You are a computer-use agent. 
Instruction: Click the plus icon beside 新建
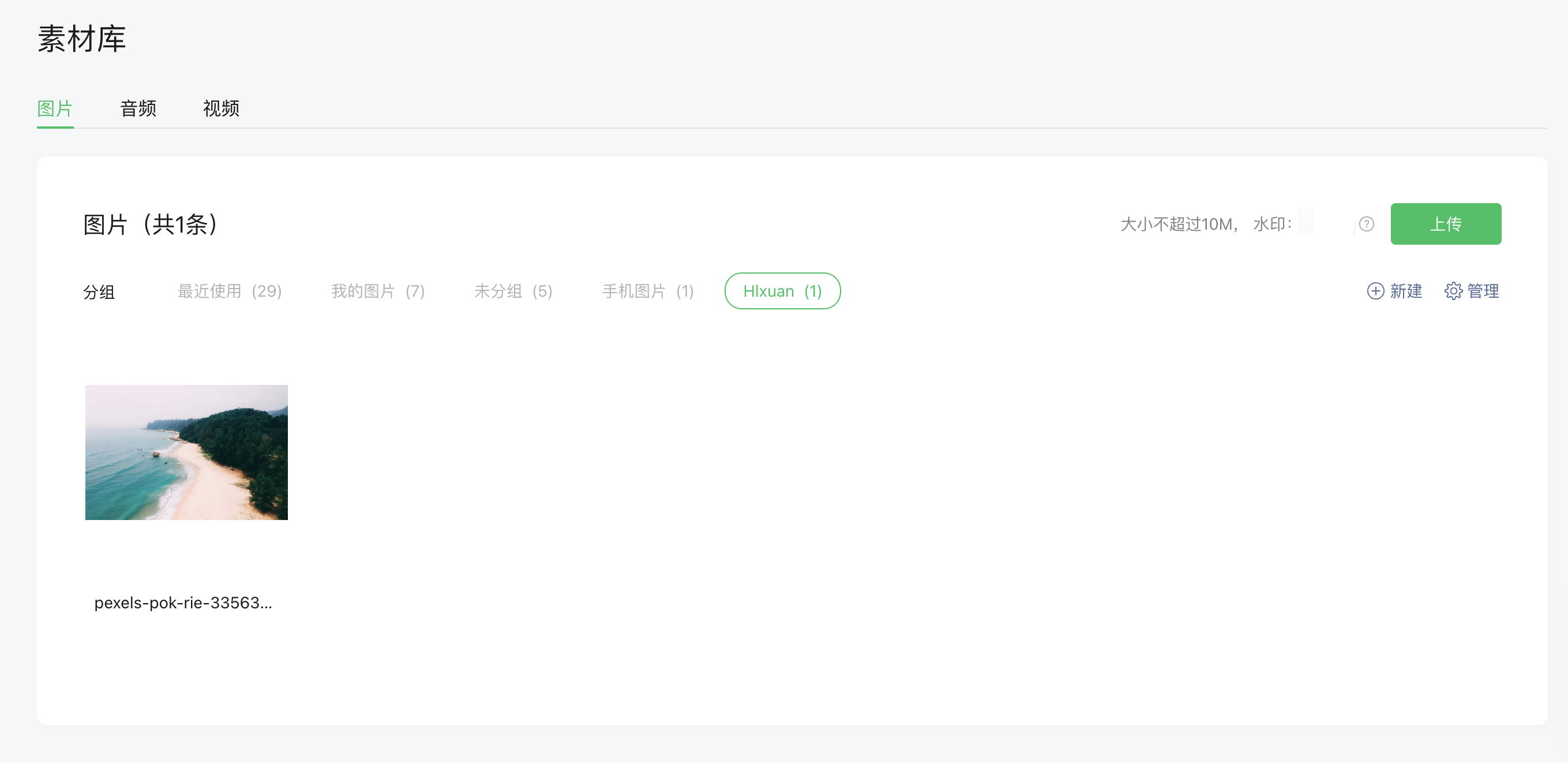click(1375, 291)
